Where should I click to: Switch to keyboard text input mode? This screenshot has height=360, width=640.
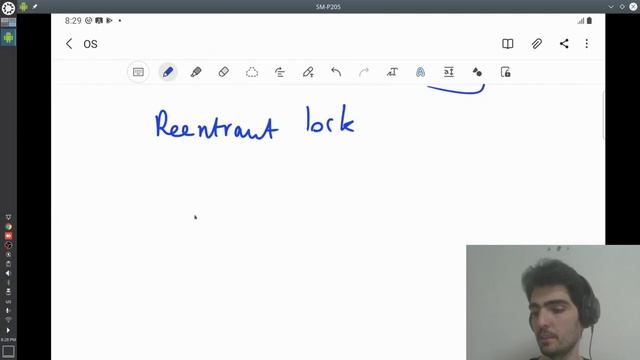(138, 72)
